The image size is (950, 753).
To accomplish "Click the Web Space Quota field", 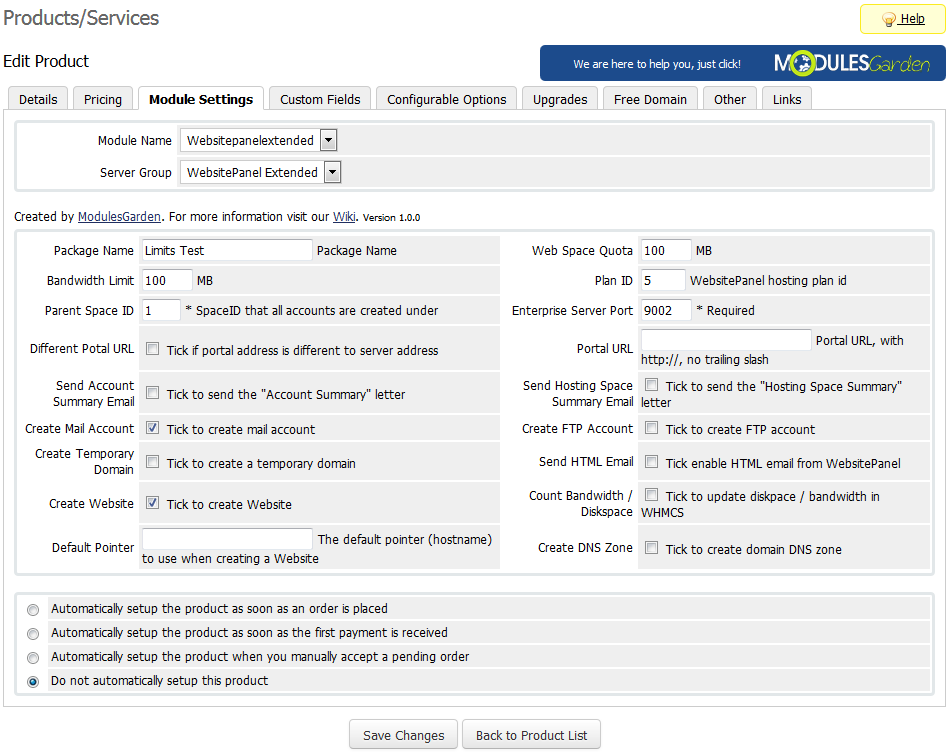I will [666, 250].
